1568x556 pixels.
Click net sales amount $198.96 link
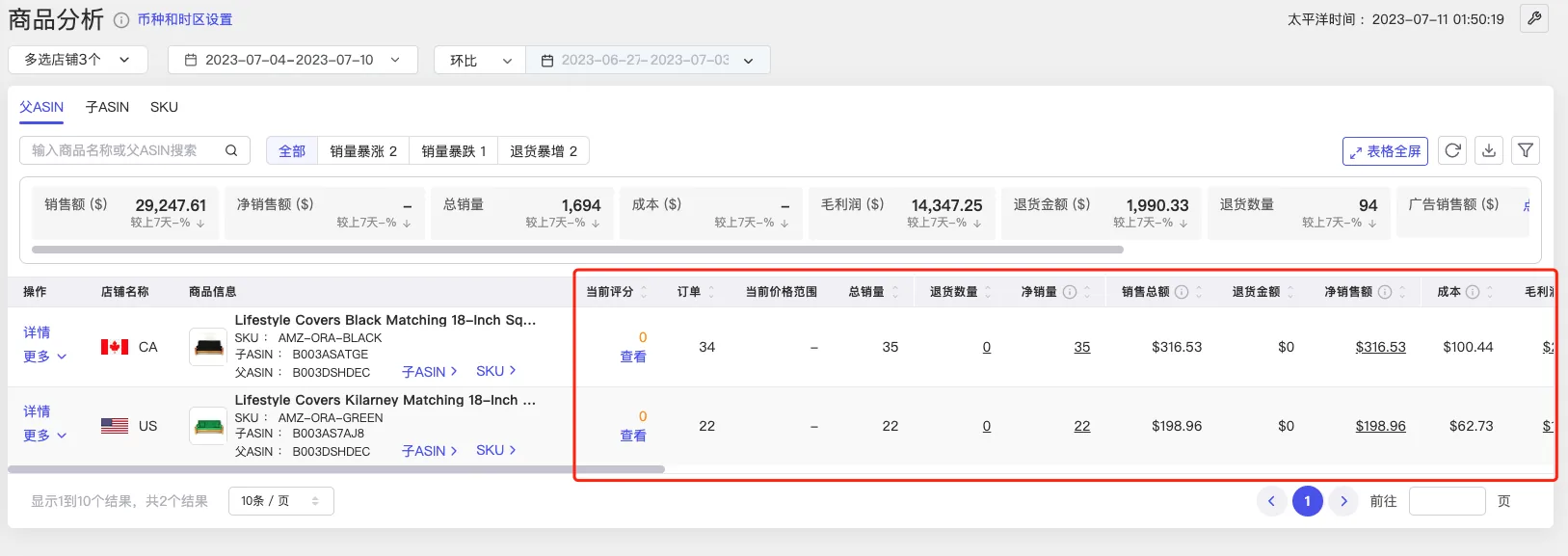(1380, 426)
